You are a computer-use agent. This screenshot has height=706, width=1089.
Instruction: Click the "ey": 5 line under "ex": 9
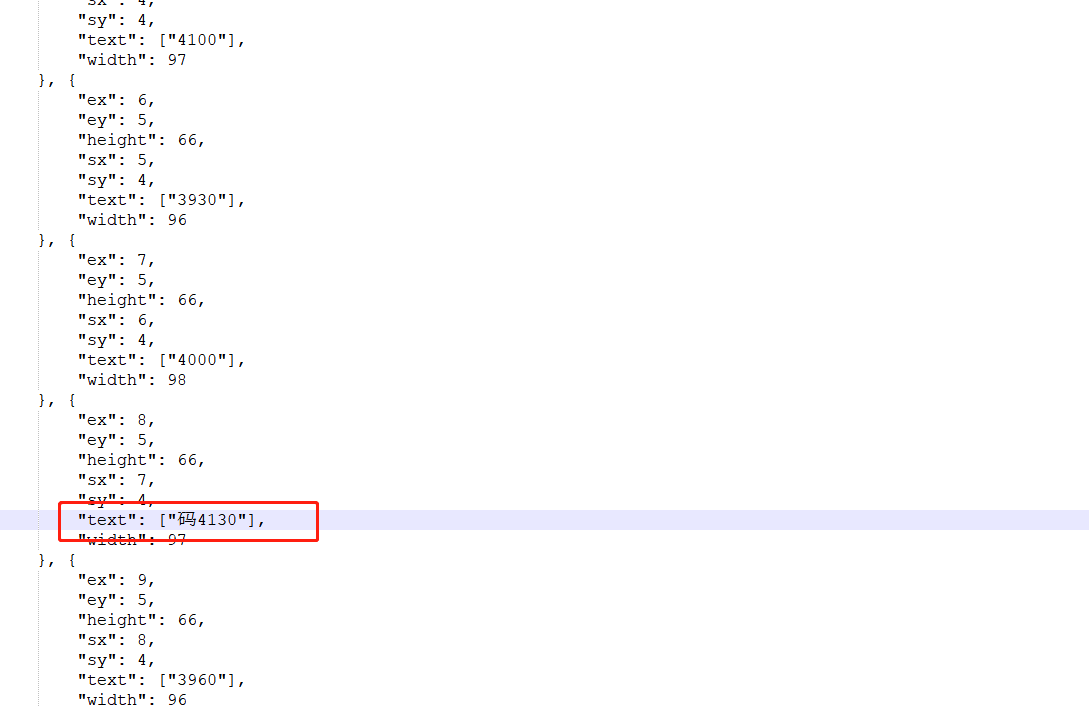(116, 600)
